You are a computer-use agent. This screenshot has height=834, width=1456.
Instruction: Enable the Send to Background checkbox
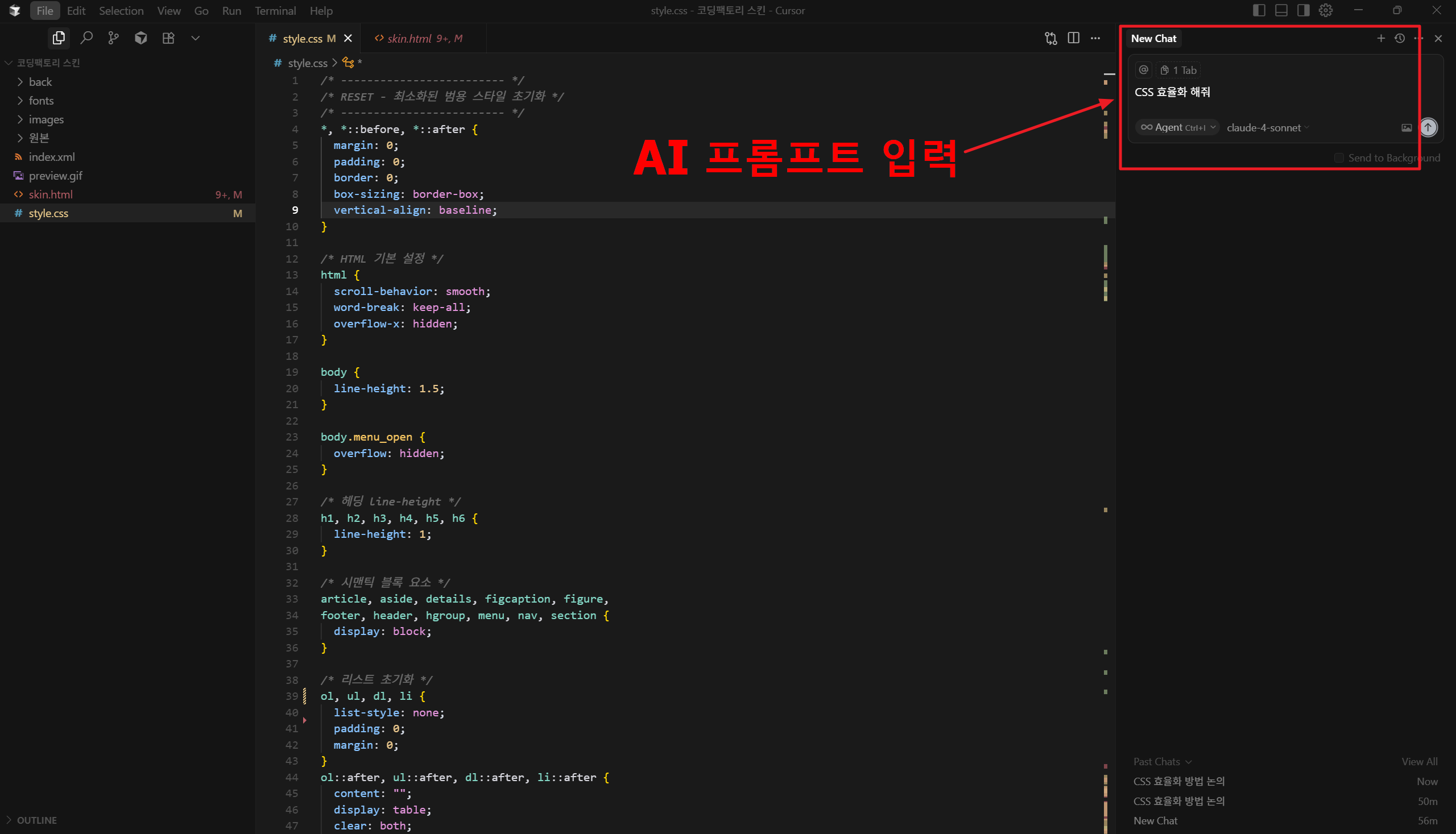(1339, 157)
